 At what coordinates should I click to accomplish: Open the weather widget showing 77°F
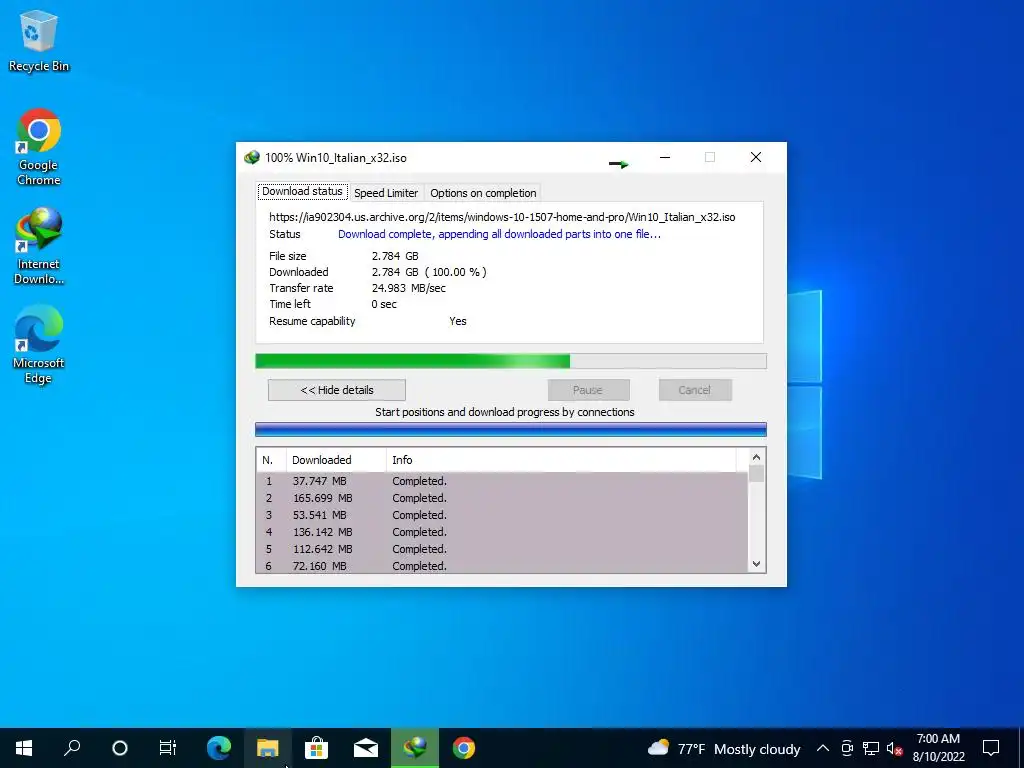pos(724,748)
